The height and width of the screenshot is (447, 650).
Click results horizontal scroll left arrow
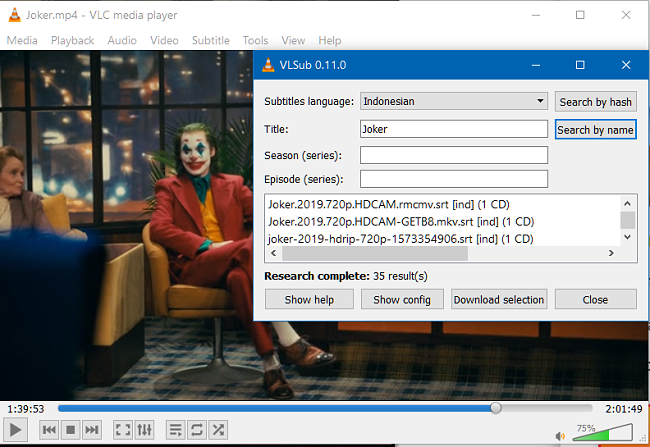274,253
